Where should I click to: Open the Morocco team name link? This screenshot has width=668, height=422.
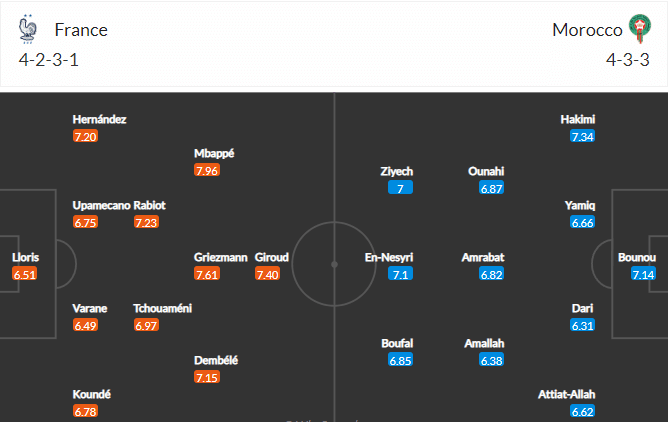pos(587,30)
